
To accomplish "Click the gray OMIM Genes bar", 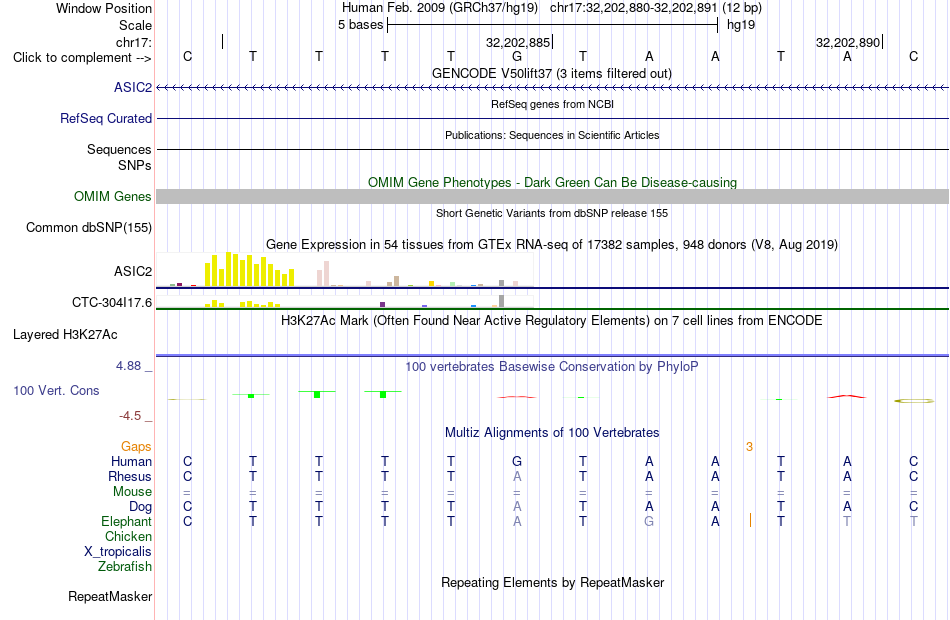I will [x=552, y=196].
